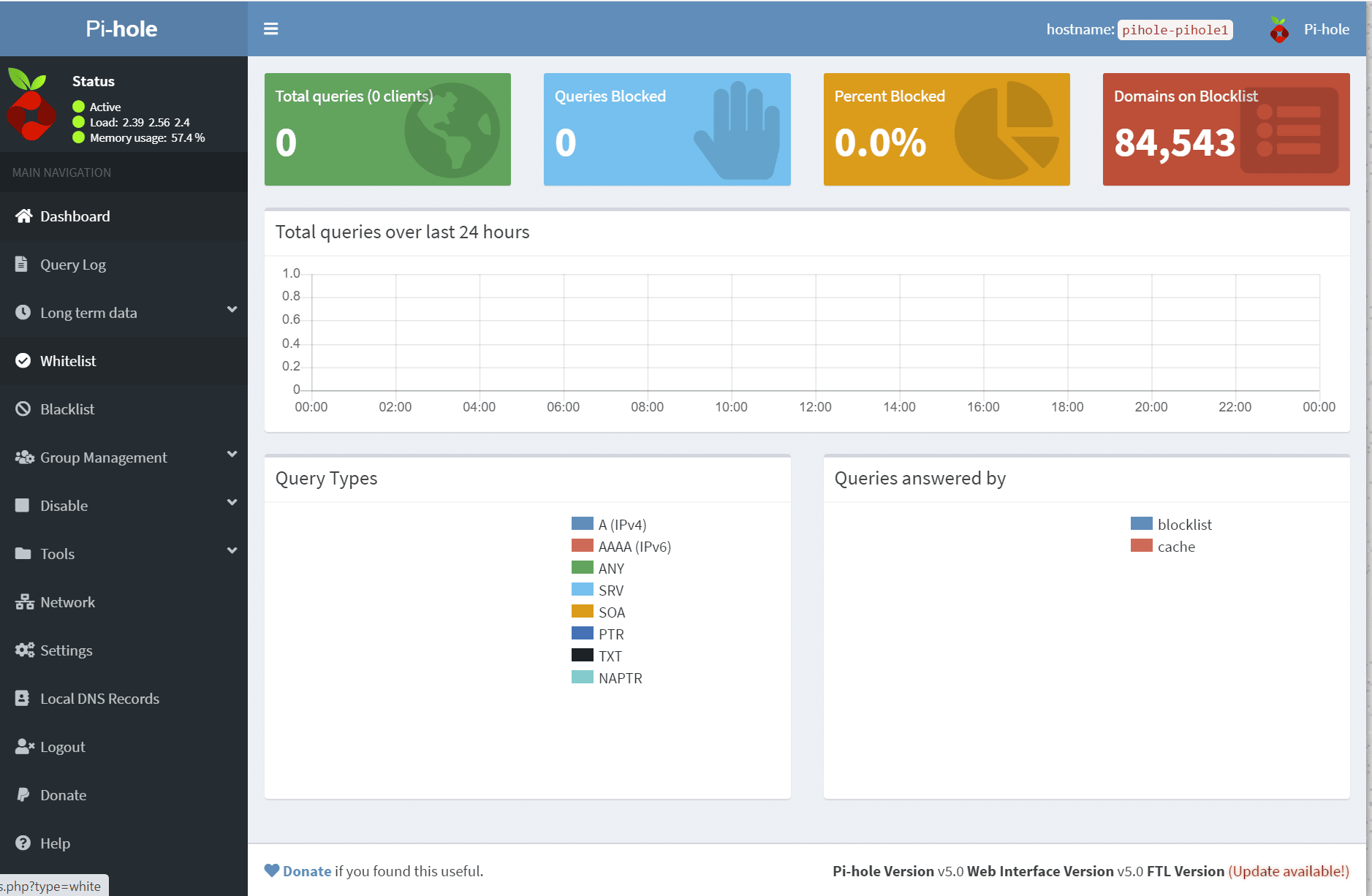Screen dimensions: 1372x896
Task: Click the Blacklist ban icon
Action: [x=23, y=409]
